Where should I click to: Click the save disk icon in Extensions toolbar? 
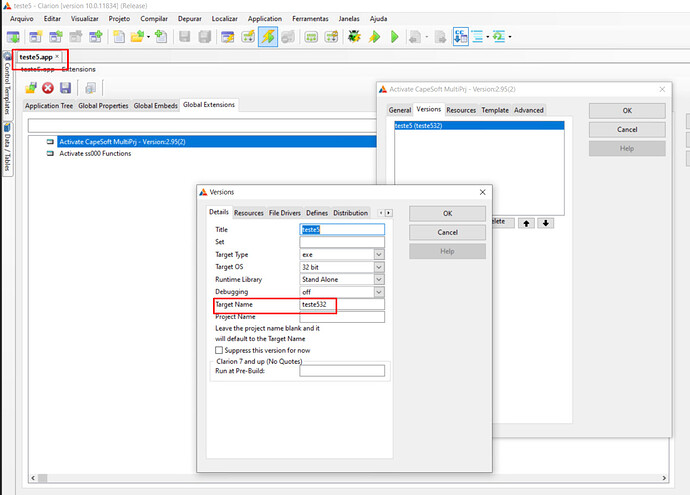65,88
